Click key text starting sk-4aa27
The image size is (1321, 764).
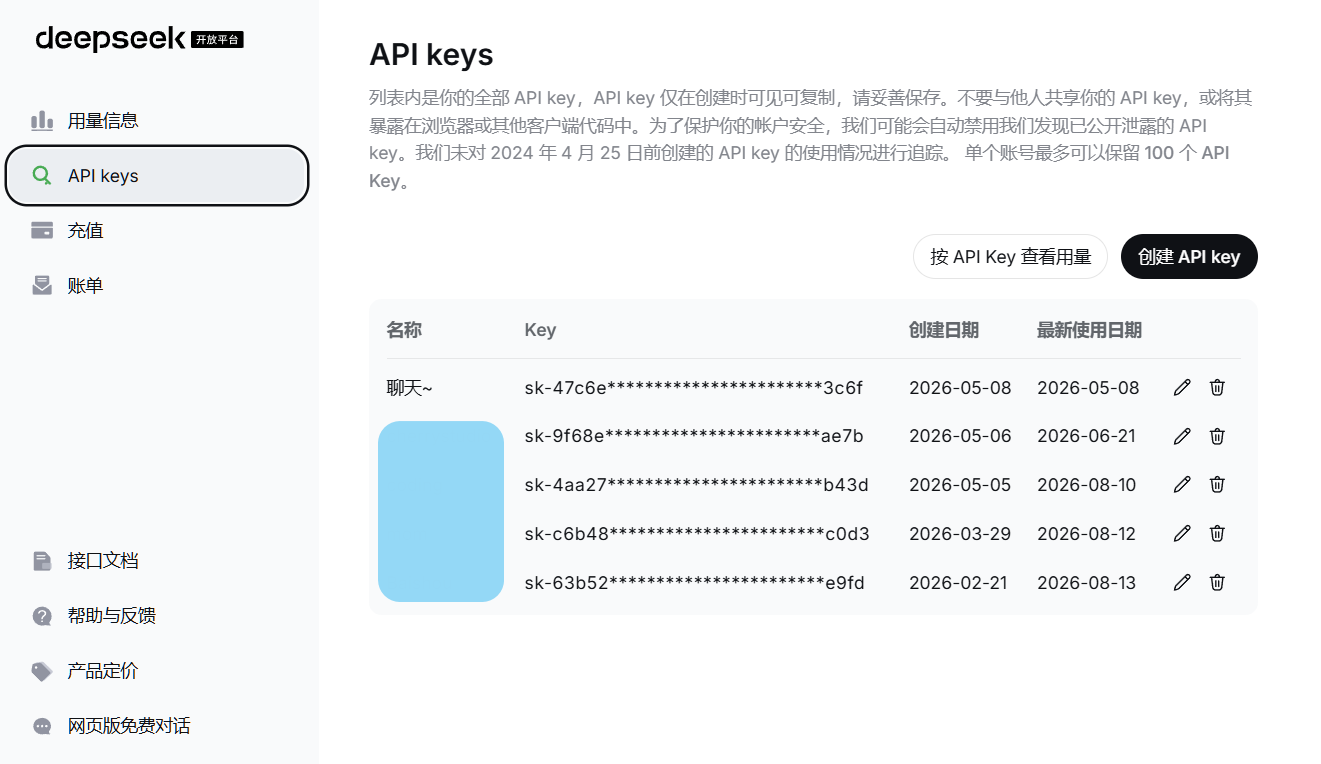point(697,485)
